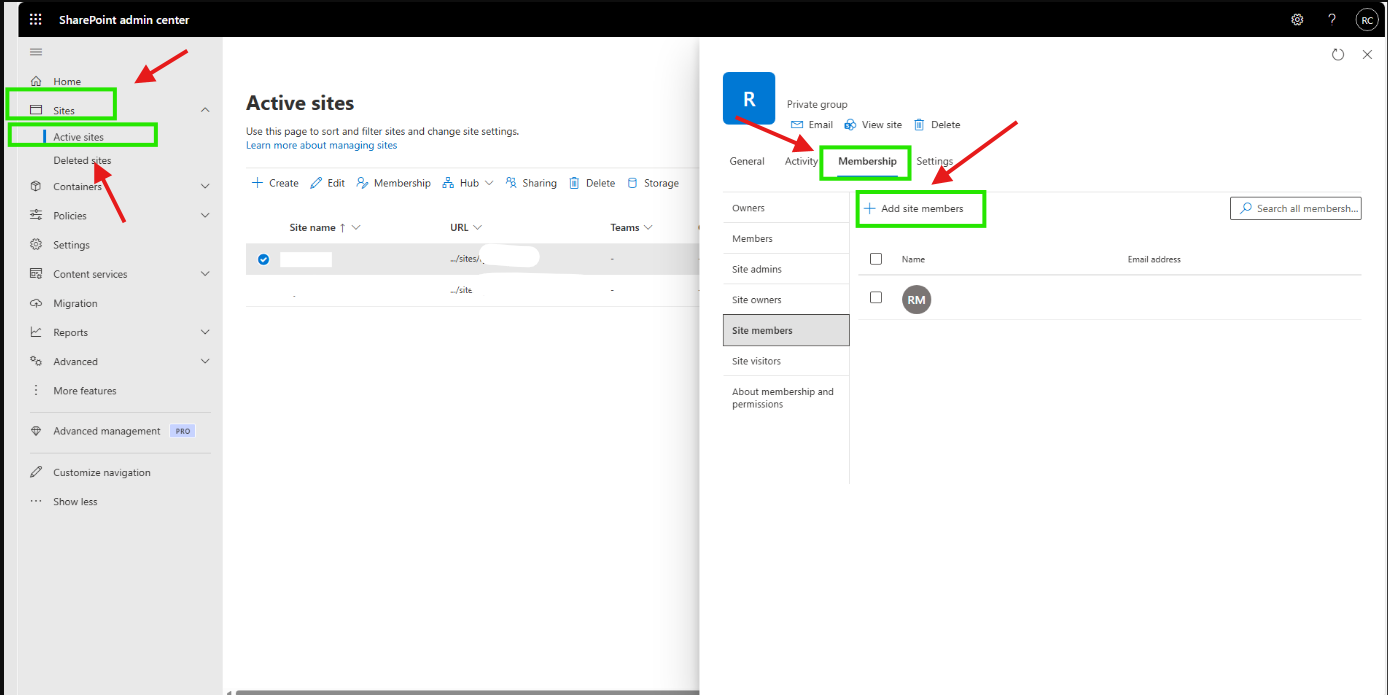Image resolution: width=1388 pixels, height=695 pixels.
Task: Select the Membership tab
Action: point(867,161)
